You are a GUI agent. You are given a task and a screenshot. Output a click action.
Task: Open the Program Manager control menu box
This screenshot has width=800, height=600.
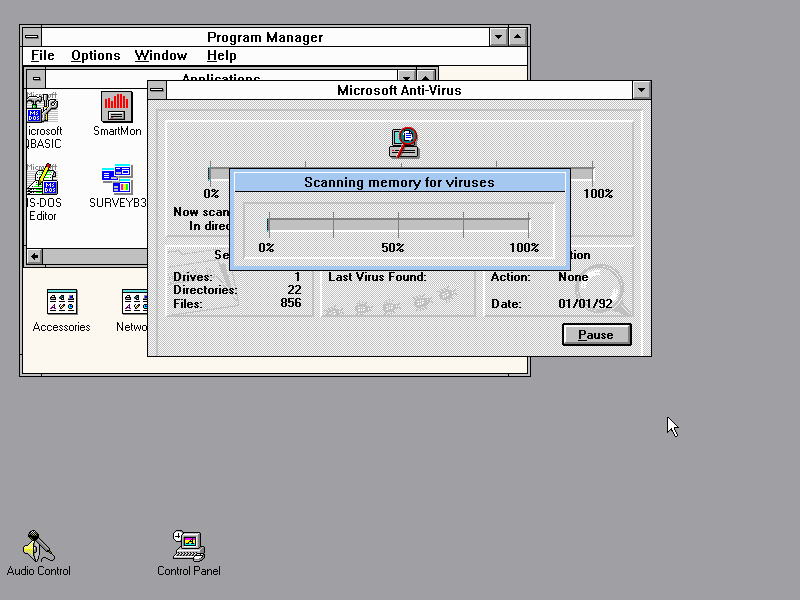(32, 37)
